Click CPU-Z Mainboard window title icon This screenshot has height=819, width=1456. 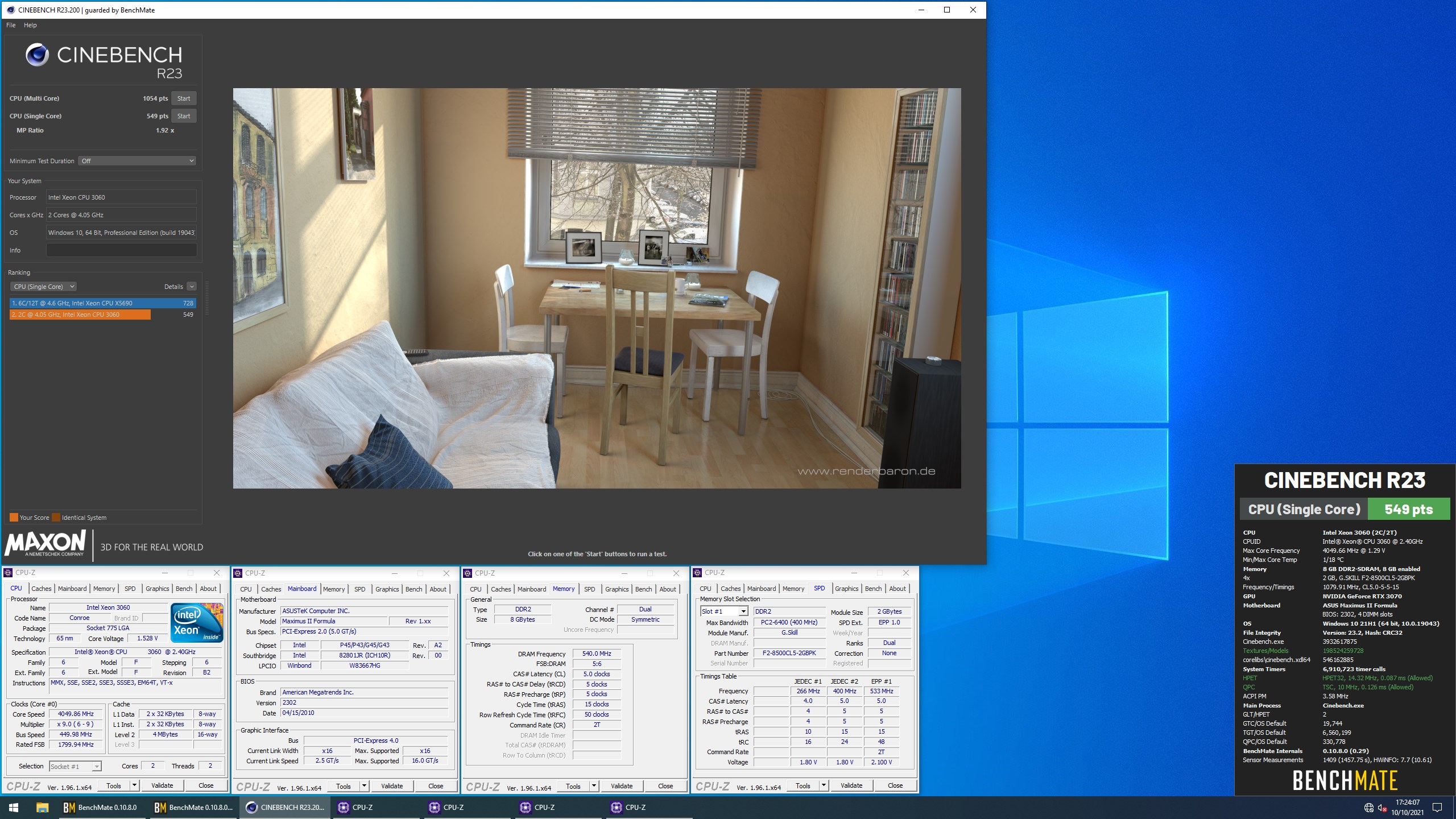coord(238,573)
